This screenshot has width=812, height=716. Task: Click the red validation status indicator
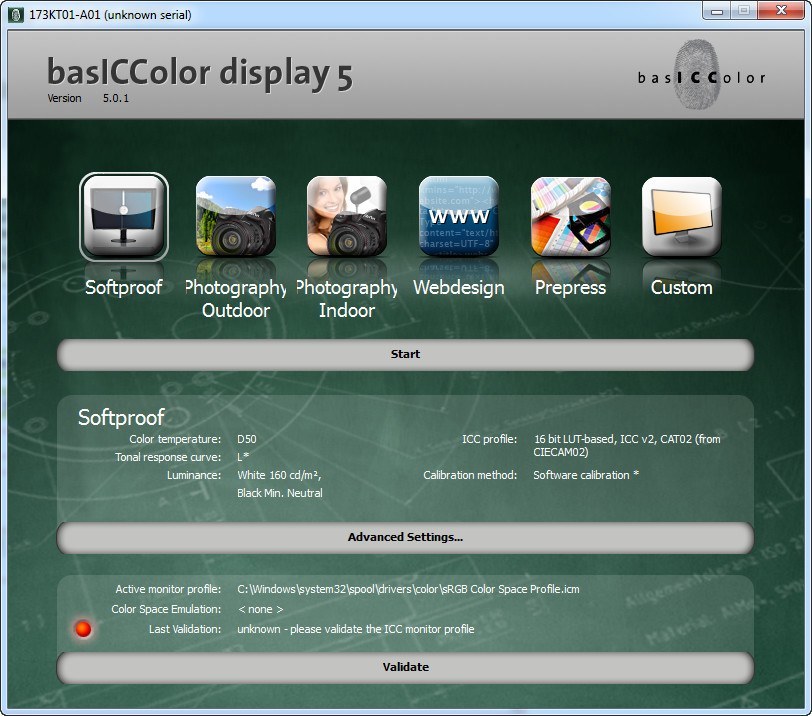tap(83, 629)
